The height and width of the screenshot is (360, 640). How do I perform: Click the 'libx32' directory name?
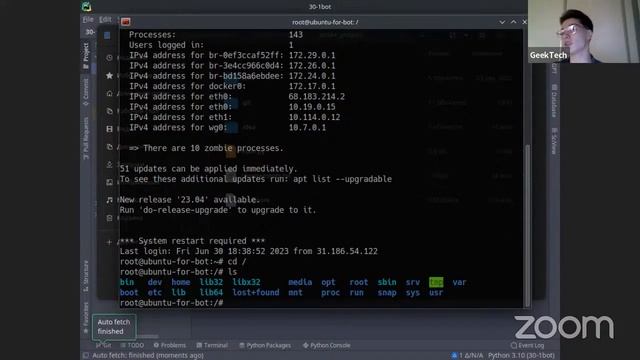[246, 282]
